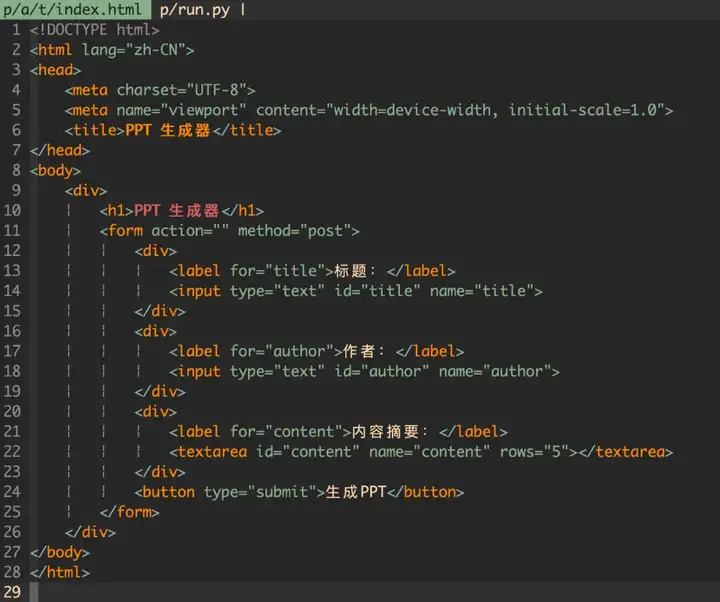
Task: Click the viewport content attribute value
Action: click(x=495, y=110)
